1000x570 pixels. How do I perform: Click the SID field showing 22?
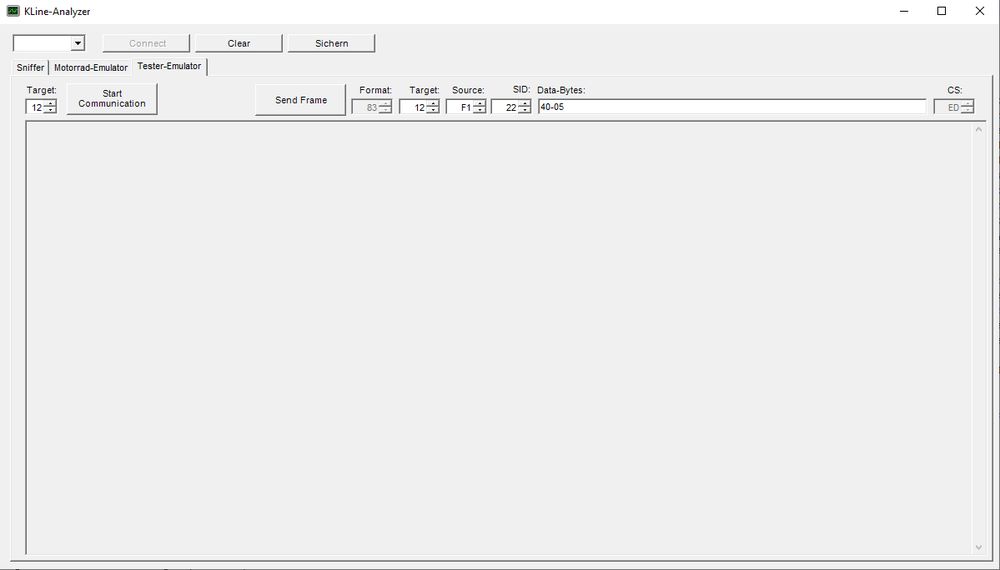click(504, 107)
